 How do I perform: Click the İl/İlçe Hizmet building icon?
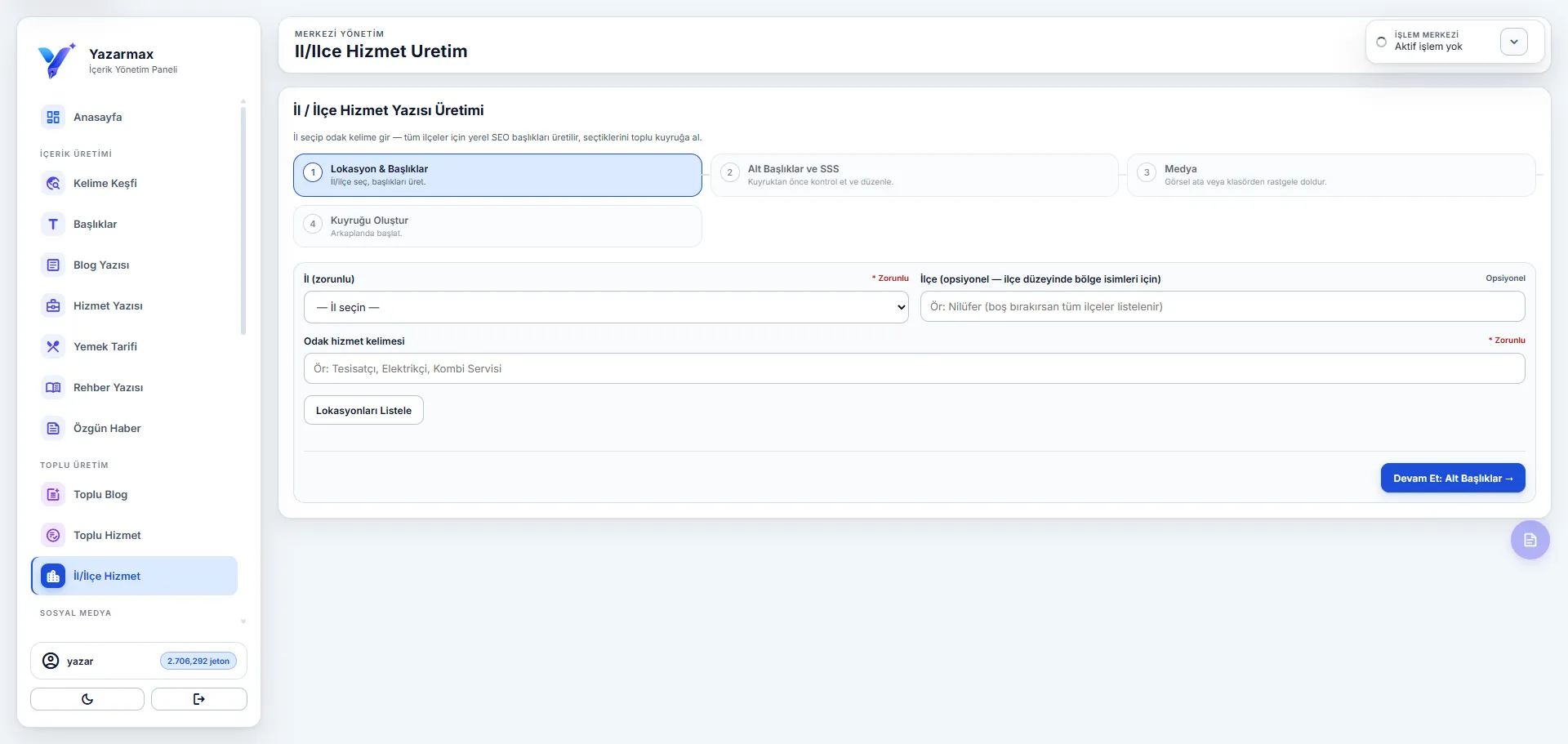coord(53,577)
